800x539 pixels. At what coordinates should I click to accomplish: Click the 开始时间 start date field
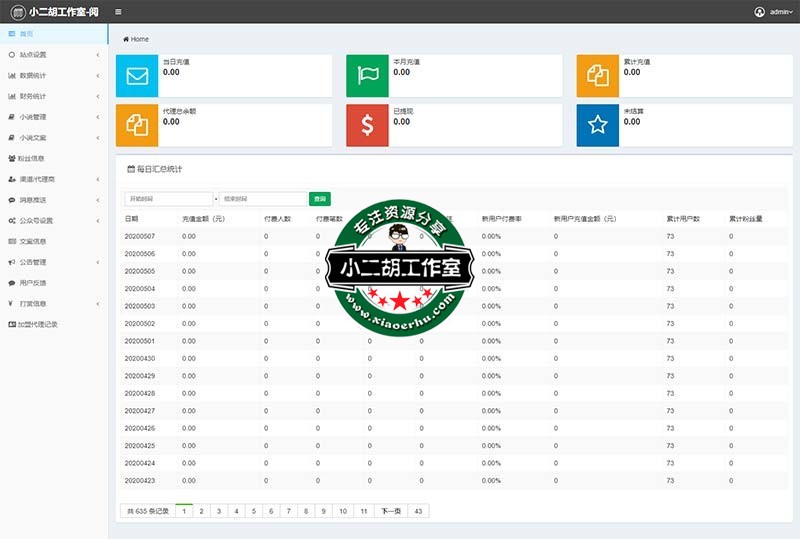coord(168,199)
